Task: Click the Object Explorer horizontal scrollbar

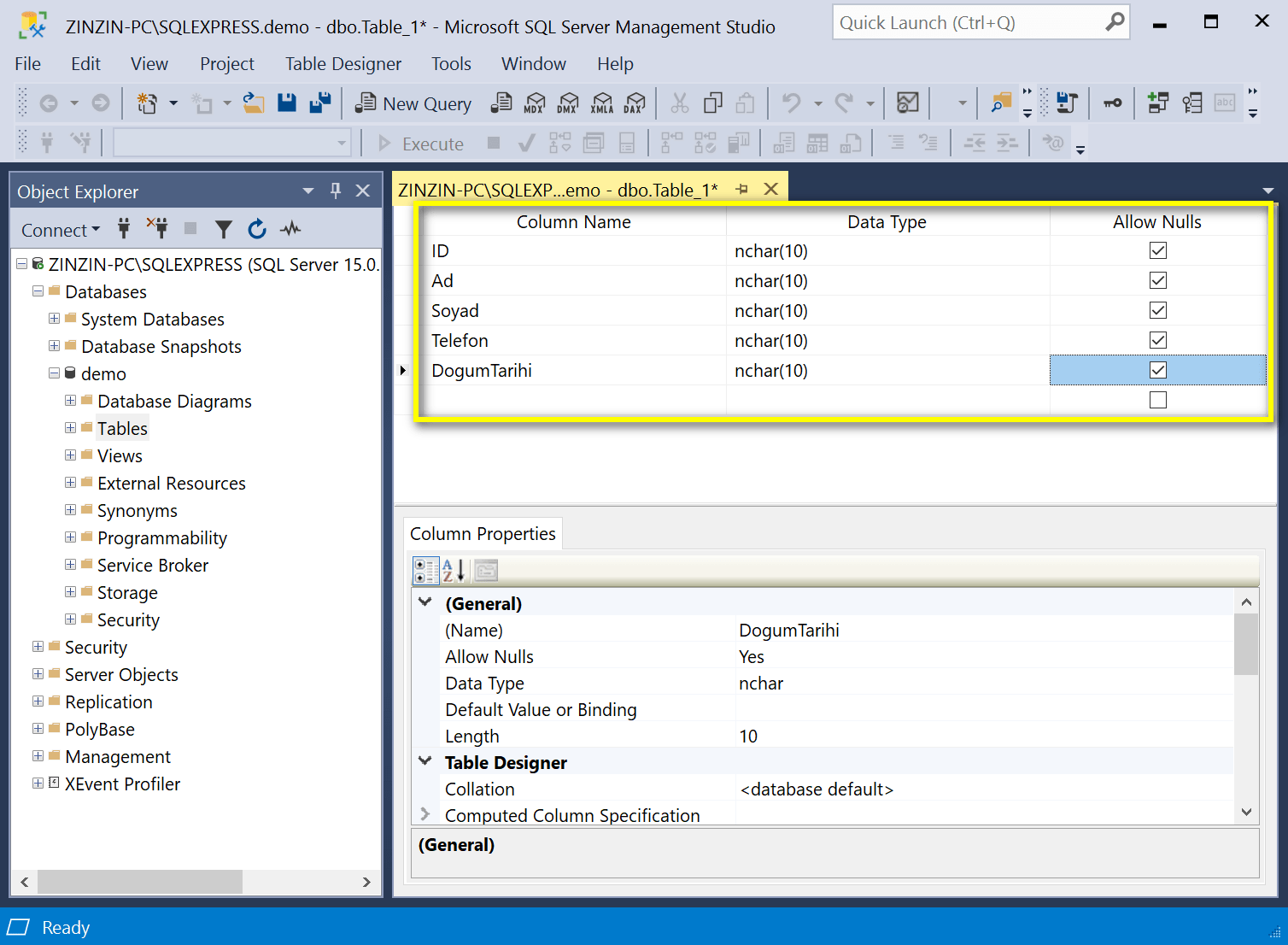Action: coord(140,882)
